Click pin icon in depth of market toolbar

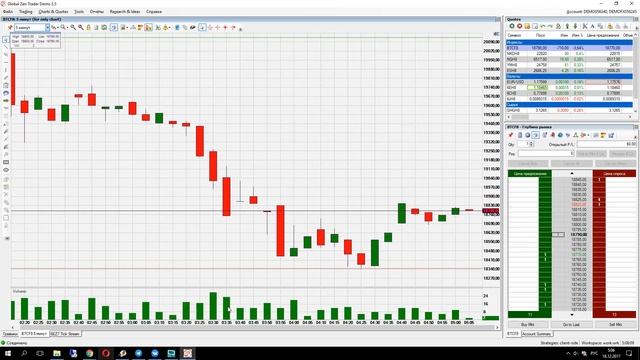click(x=511, y=135)
